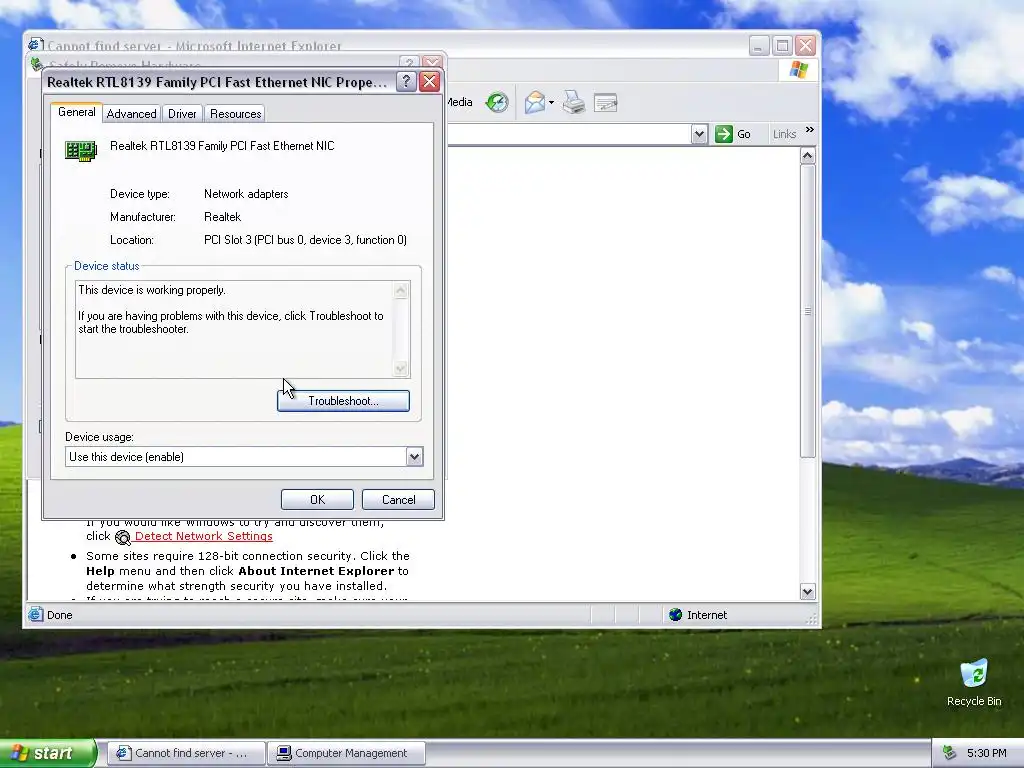Click the green Go arrow button
The width and height of the screenshot is (1024, 768).
[x=724, y=135]
